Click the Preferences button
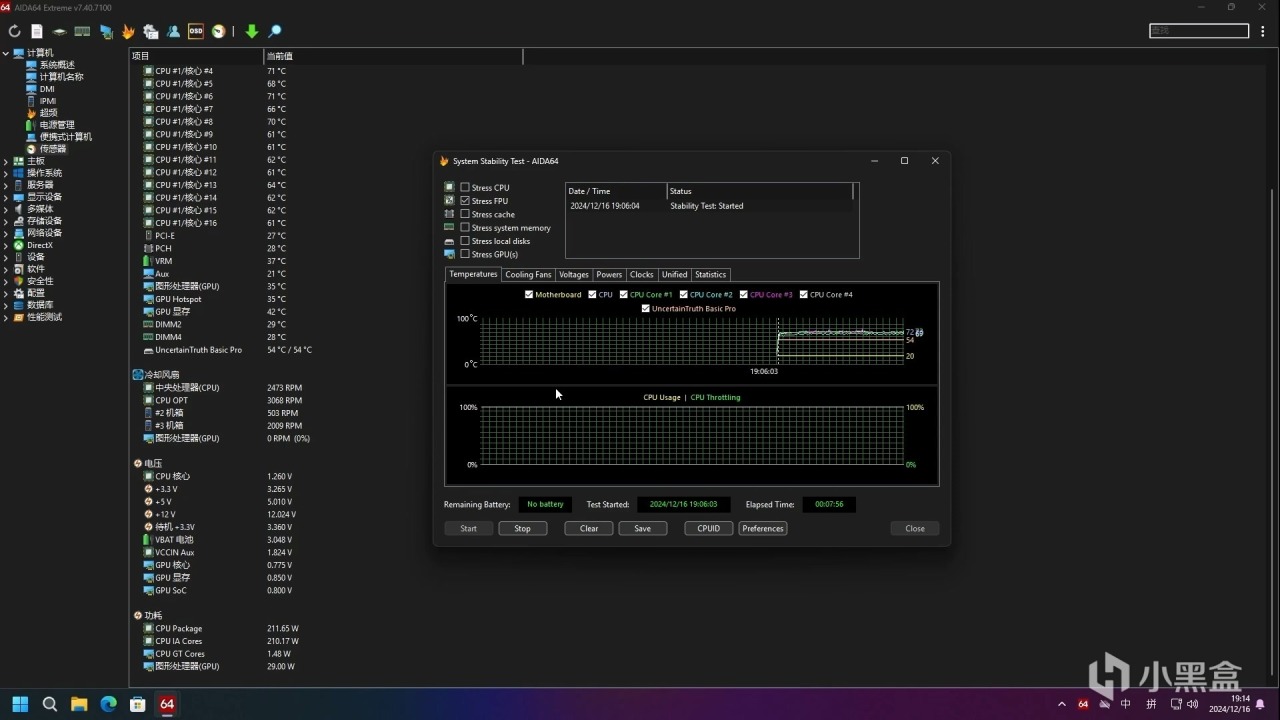Viewport: 1280px width, 720px height. pos(762,529)
